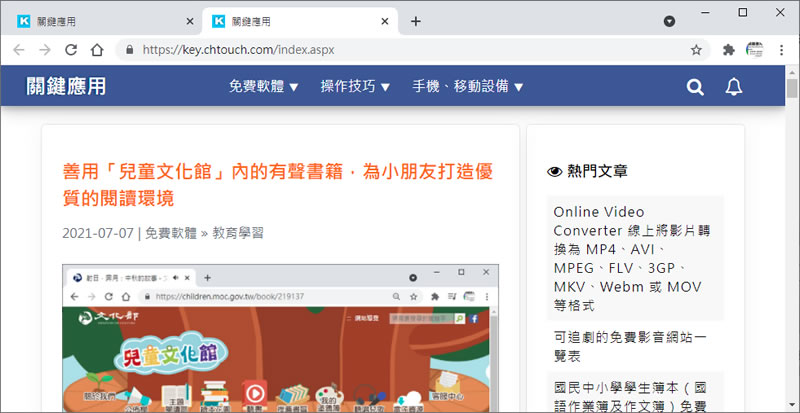Go back to the previous page
The image size is (800, 413).
coord(19,50)
